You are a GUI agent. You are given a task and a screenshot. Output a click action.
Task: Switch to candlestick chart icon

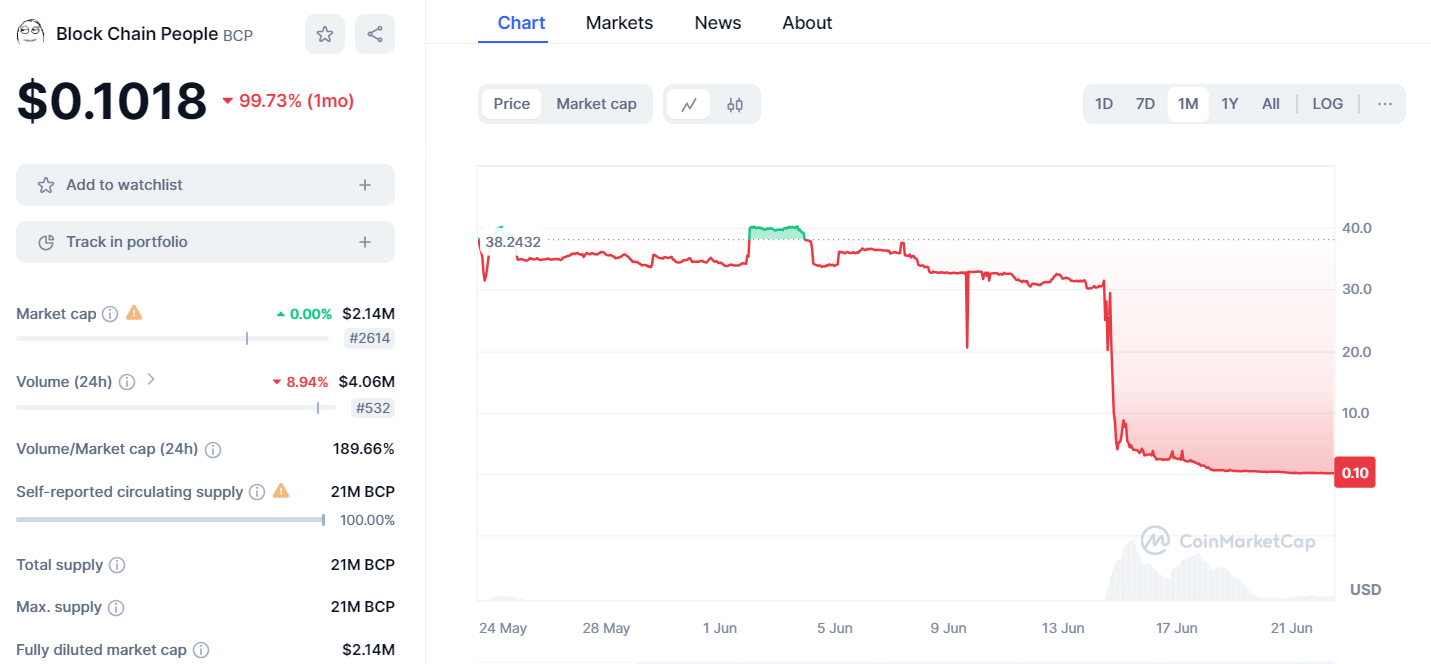click(735, 104)
